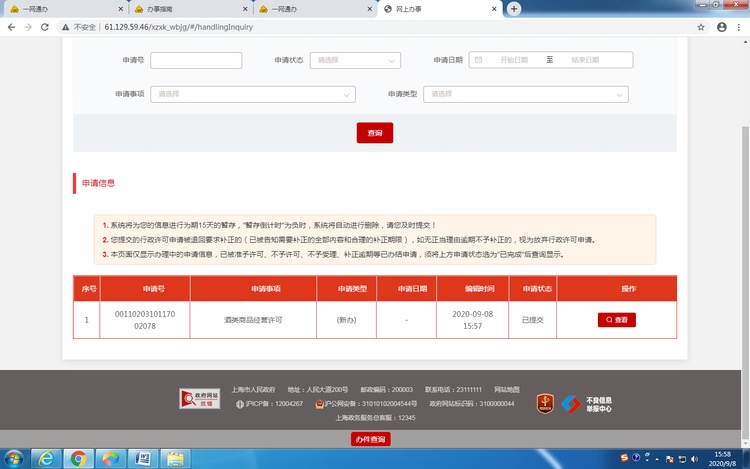Image resolution: width=750 pixels, height=469 pixels.
Task: Open the Chrome profile avatar icon
Action: point(721,27)
